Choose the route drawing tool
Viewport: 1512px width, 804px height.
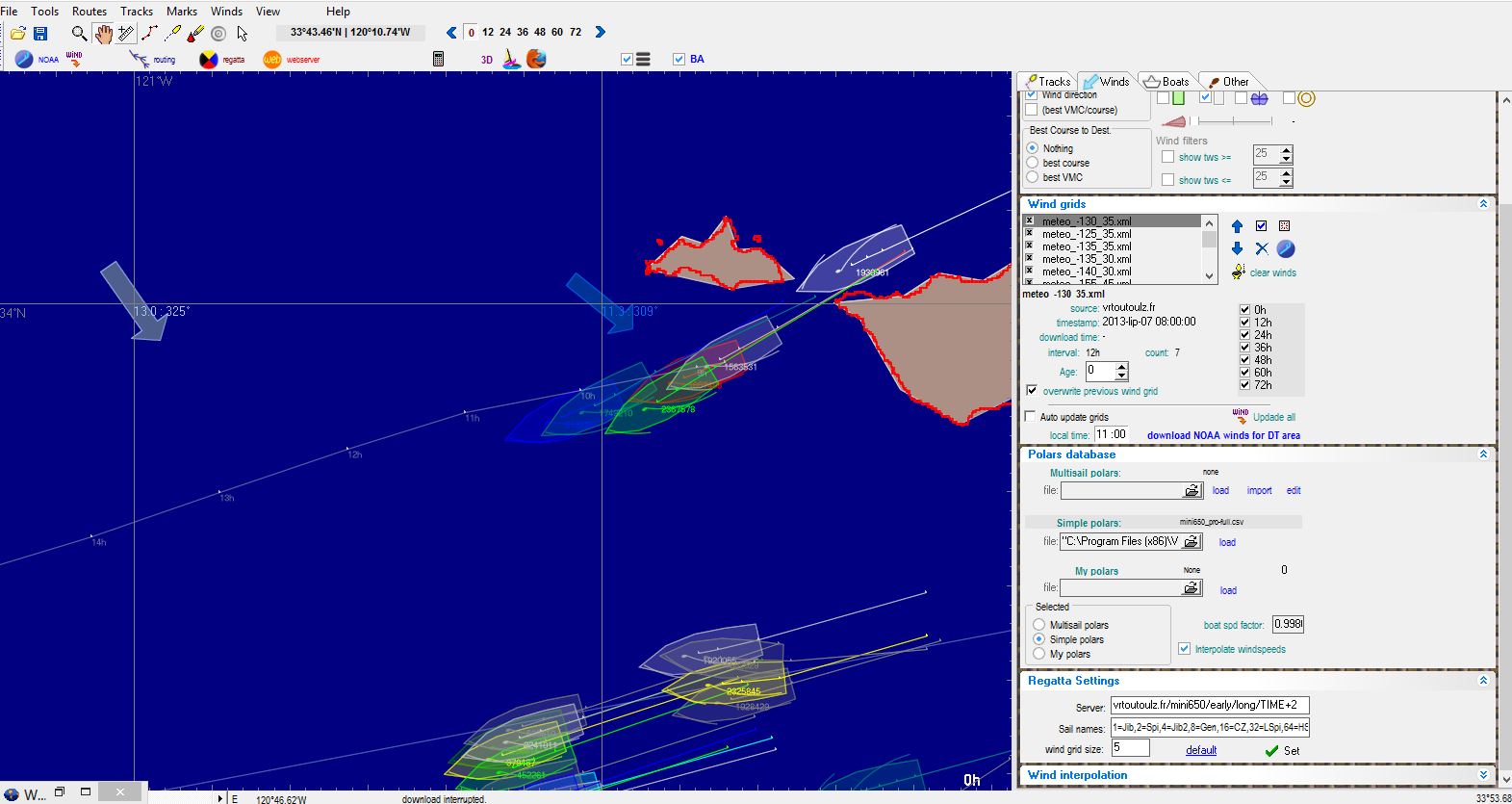click(x=149, y=34)
